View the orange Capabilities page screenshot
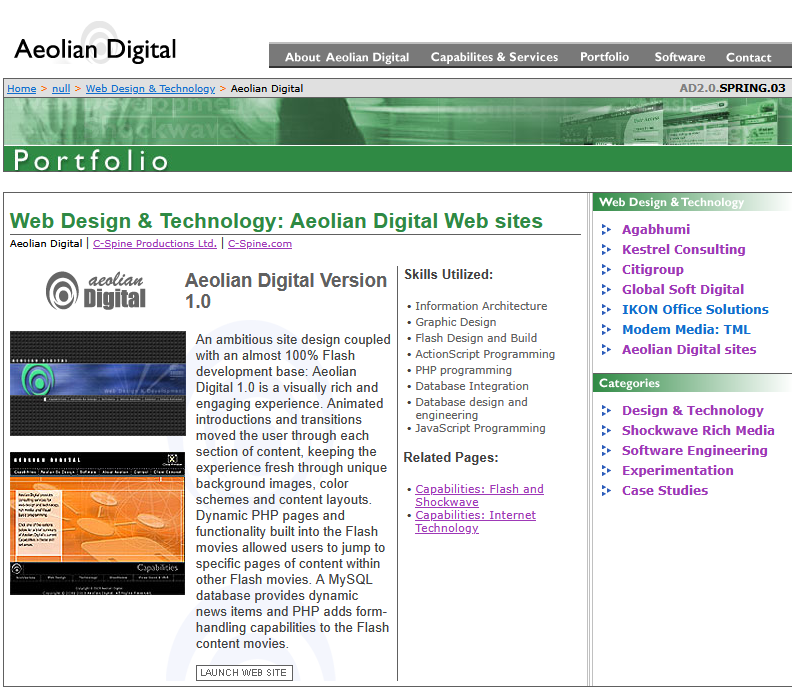Image resolution: width=792 pixels, height=696 pixels. (97, 523)
